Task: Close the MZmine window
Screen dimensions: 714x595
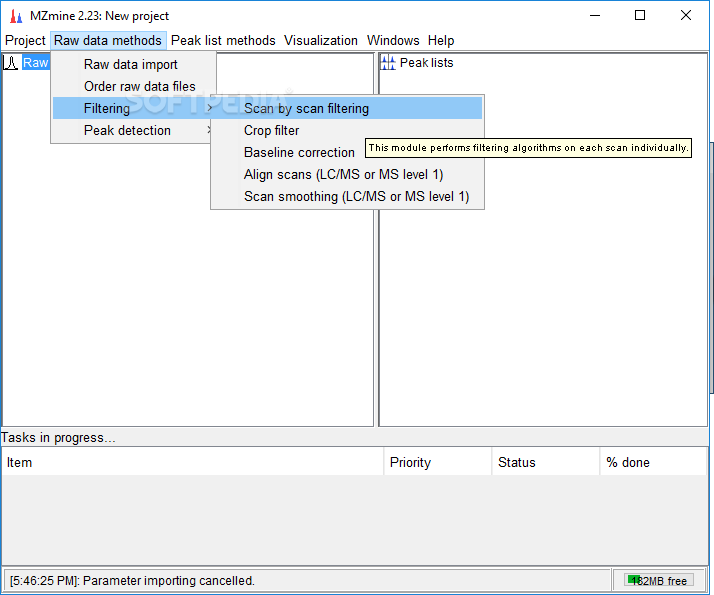Action: point(686,16)
